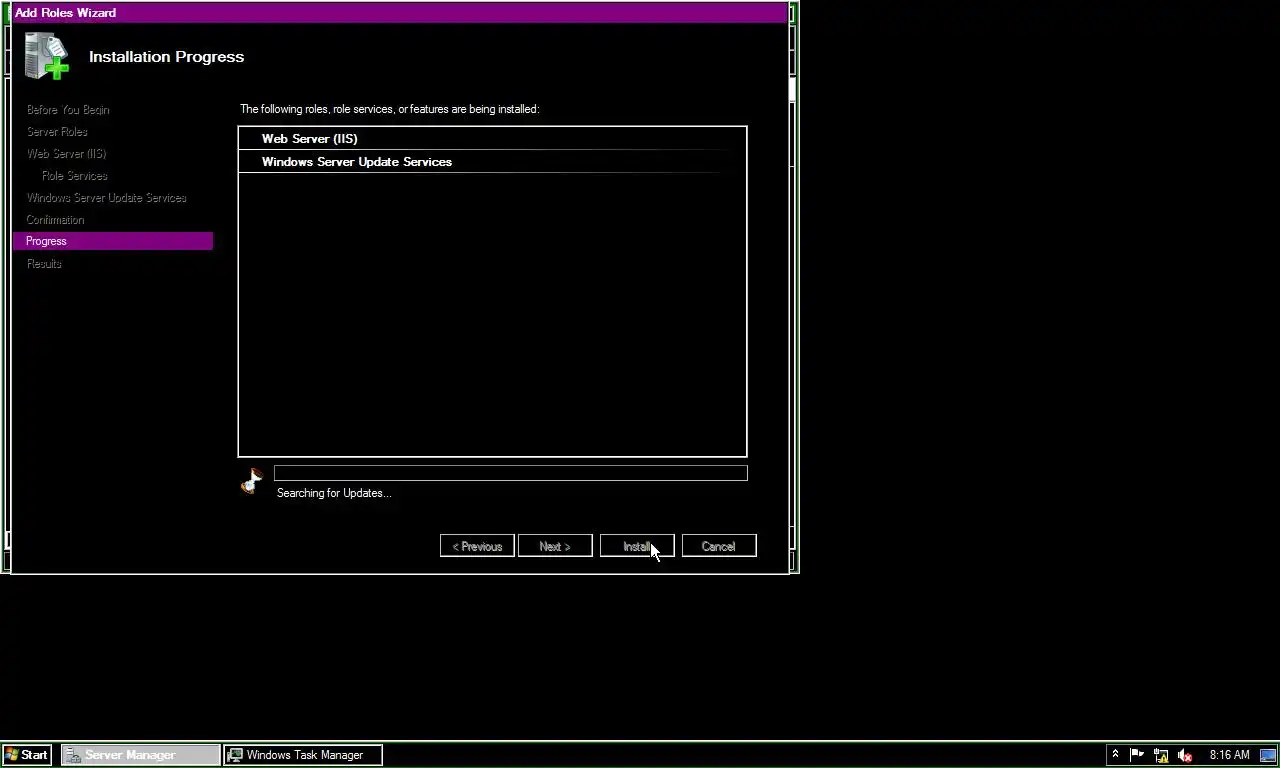Select Windows Server Update Services sidebar step
The image size is (1280, 768).
[x=106, y=198]
